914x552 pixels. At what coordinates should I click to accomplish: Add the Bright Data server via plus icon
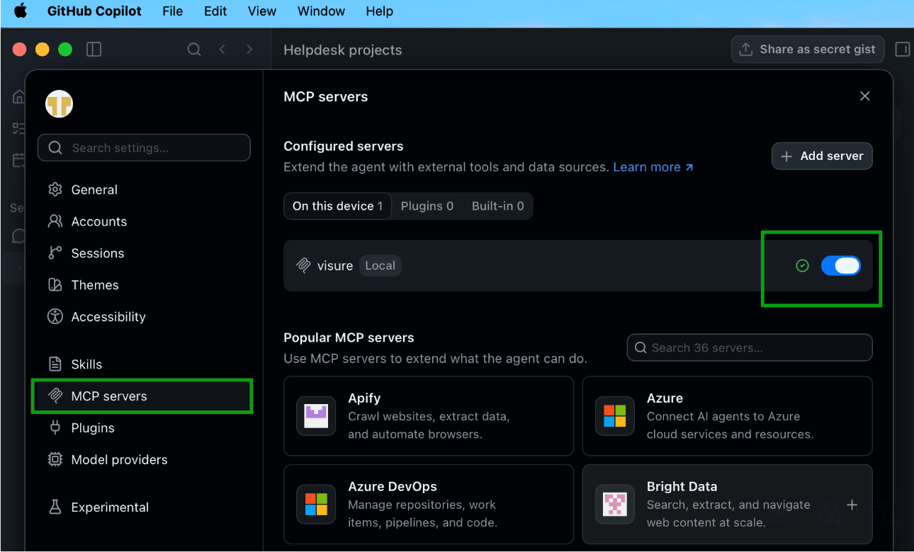tap(852, 505)
